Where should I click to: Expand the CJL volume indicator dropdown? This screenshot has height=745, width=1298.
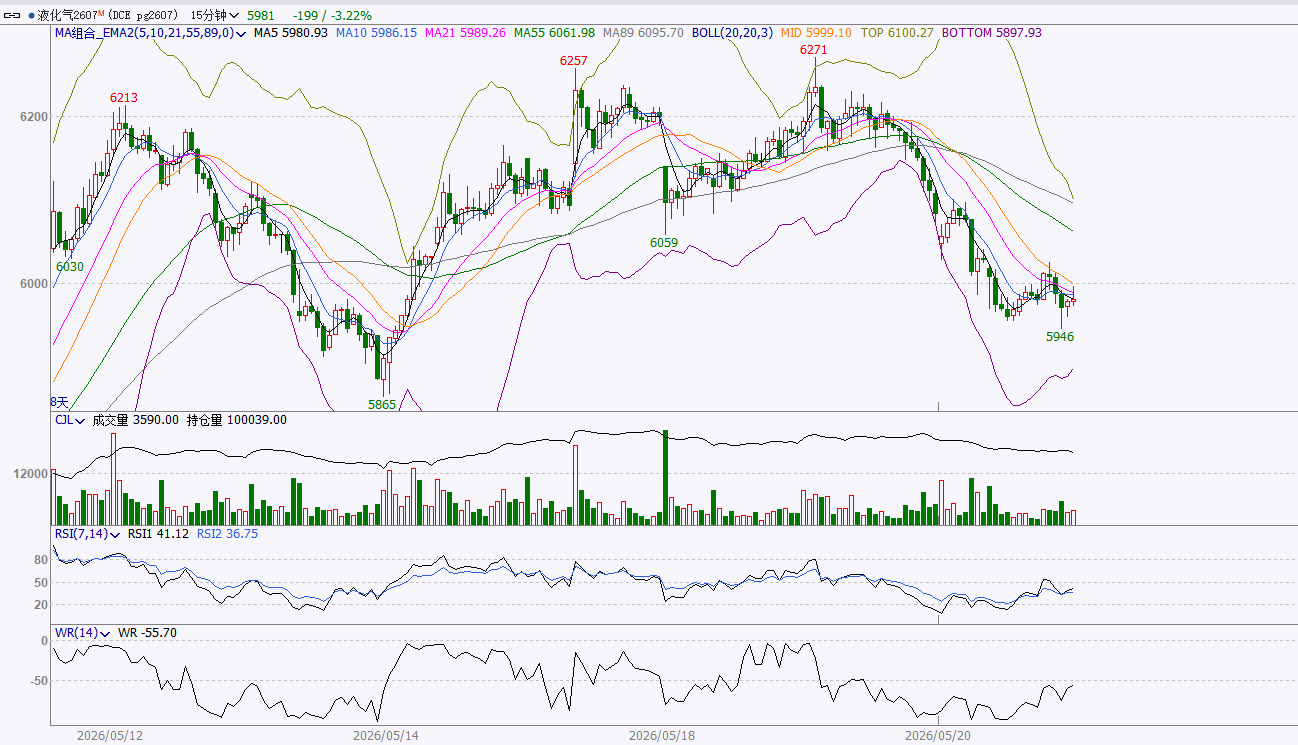coord(80,420)
